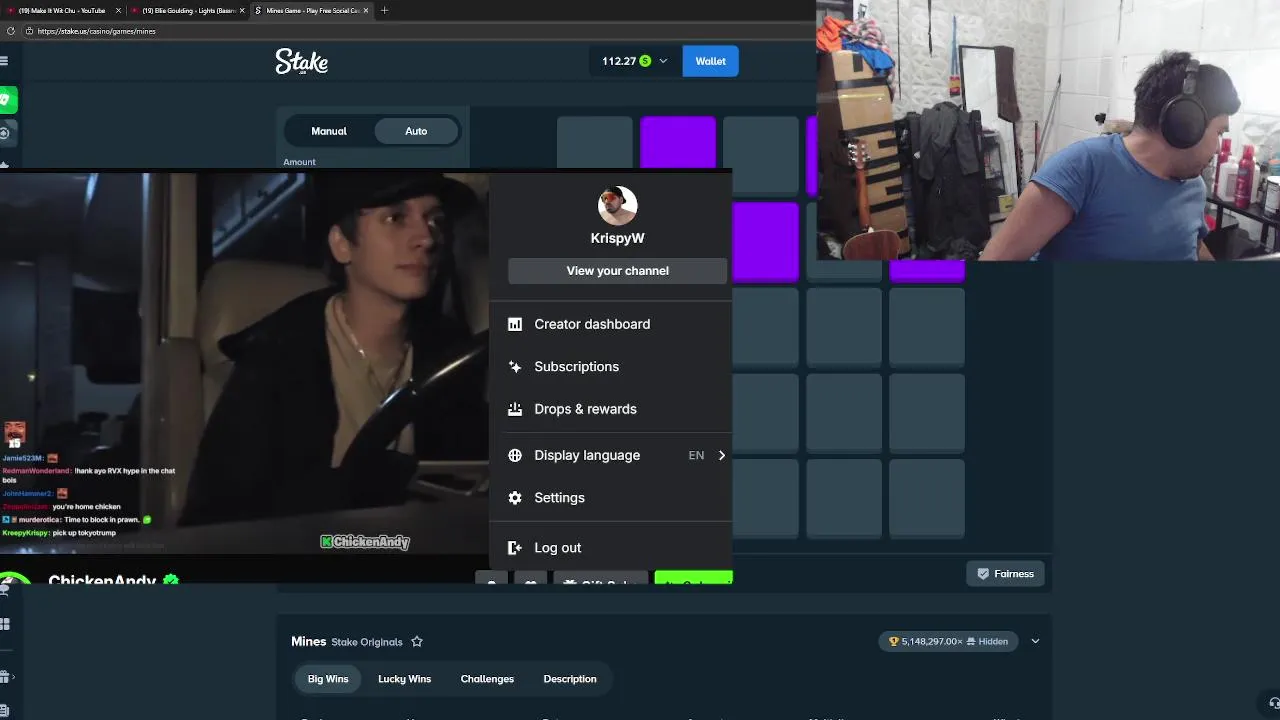Viewport: 1280px width, 720px height.
Task: Add Mines to favorites with the star icon
Action: coord(417,642)
